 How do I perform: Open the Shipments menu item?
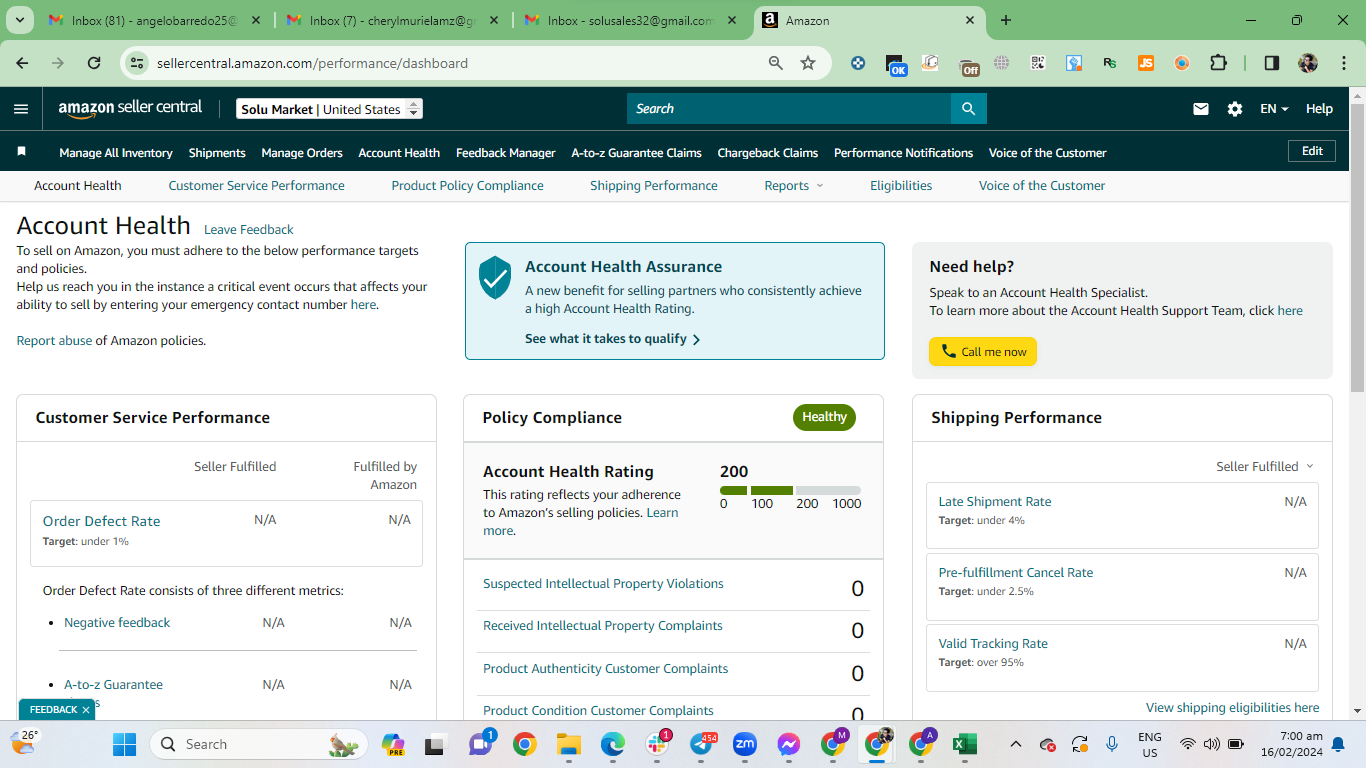coord(217,153)
